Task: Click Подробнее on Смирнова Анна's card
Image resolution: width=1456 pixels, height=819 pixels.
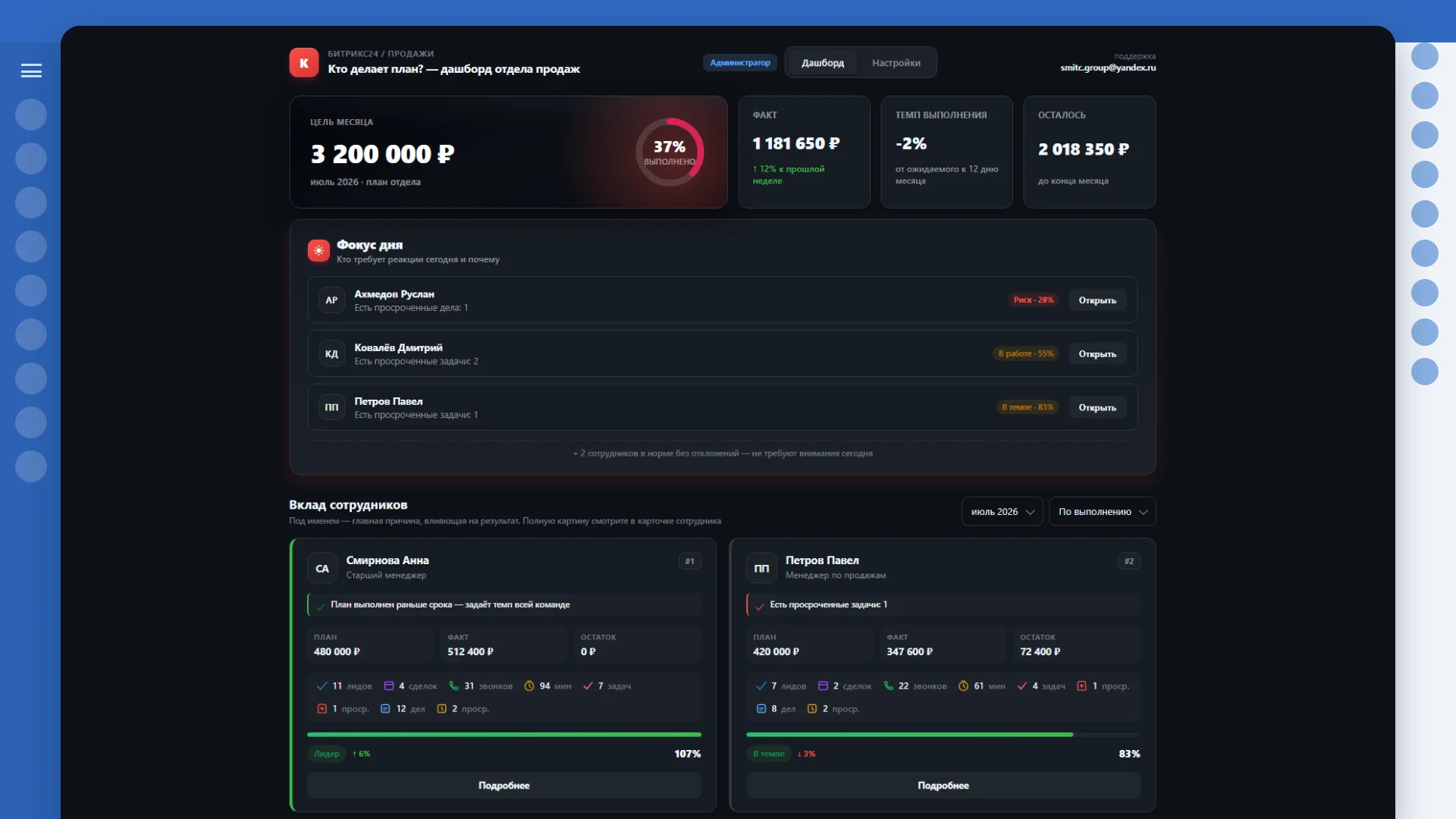Action: point(504,786)
